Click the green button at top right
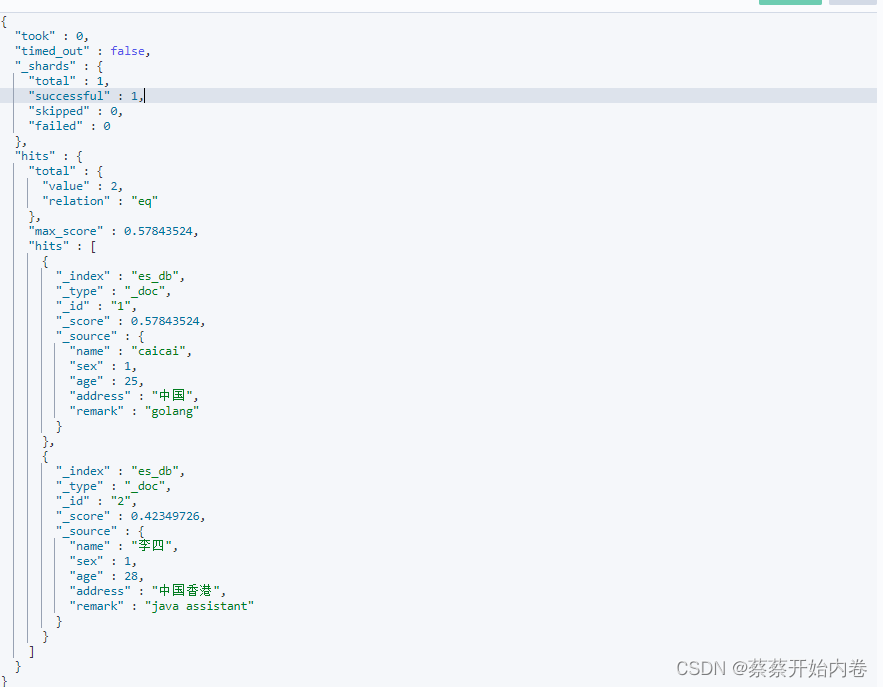883x687 pixels. point(790,2)
